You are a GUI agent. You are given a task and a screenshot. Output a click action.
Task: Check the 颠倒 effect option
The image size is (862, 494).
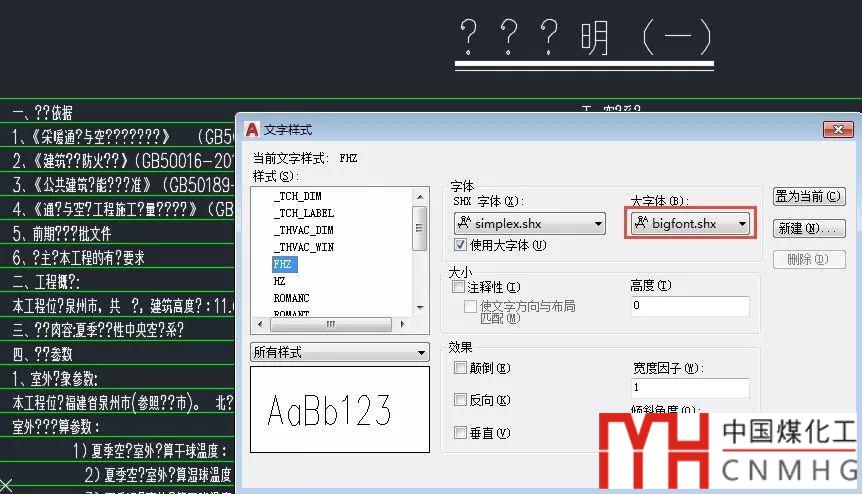(x=460, y=368)
